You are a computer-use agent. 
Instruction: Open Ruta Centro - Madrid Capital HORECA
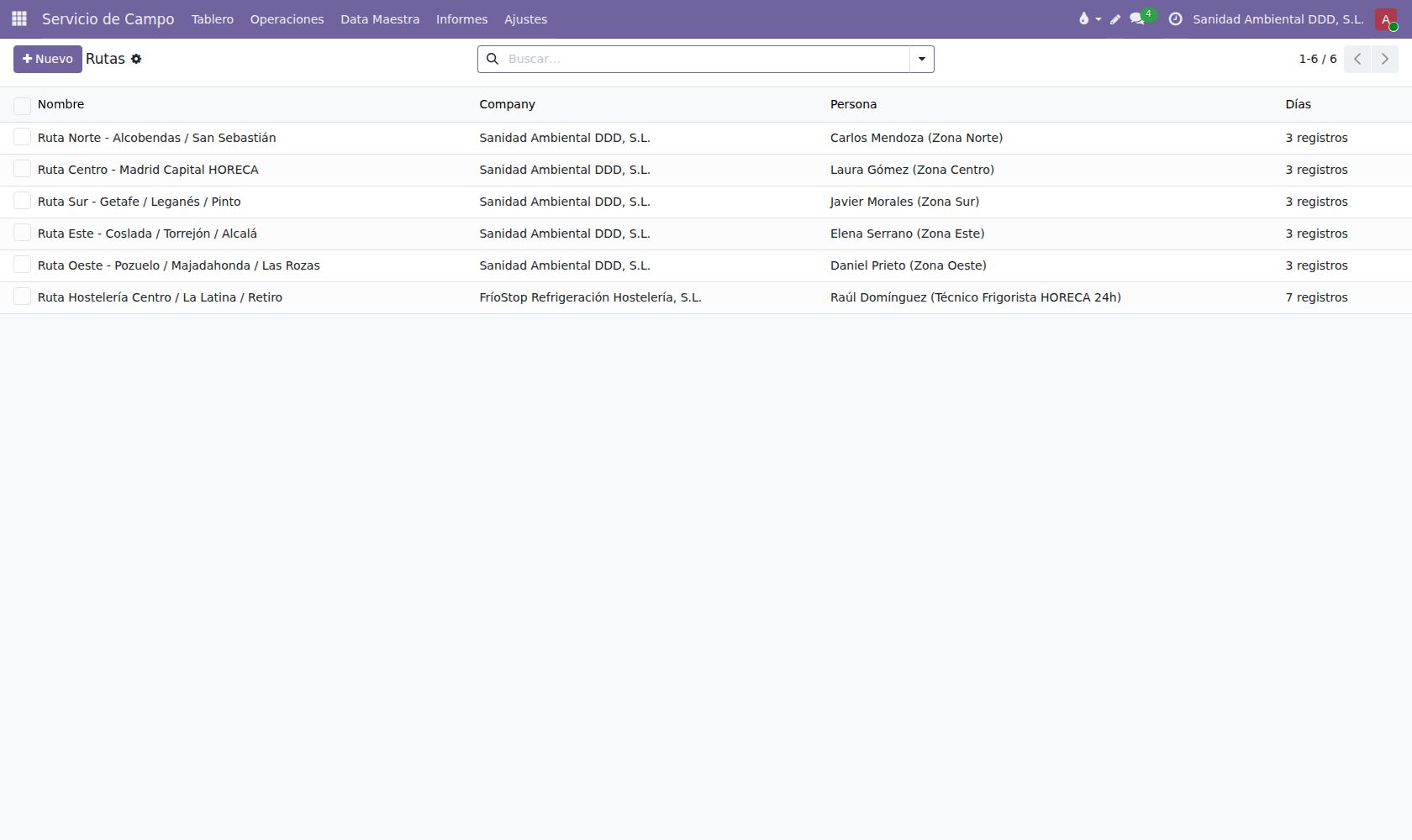tap(148, 170)
